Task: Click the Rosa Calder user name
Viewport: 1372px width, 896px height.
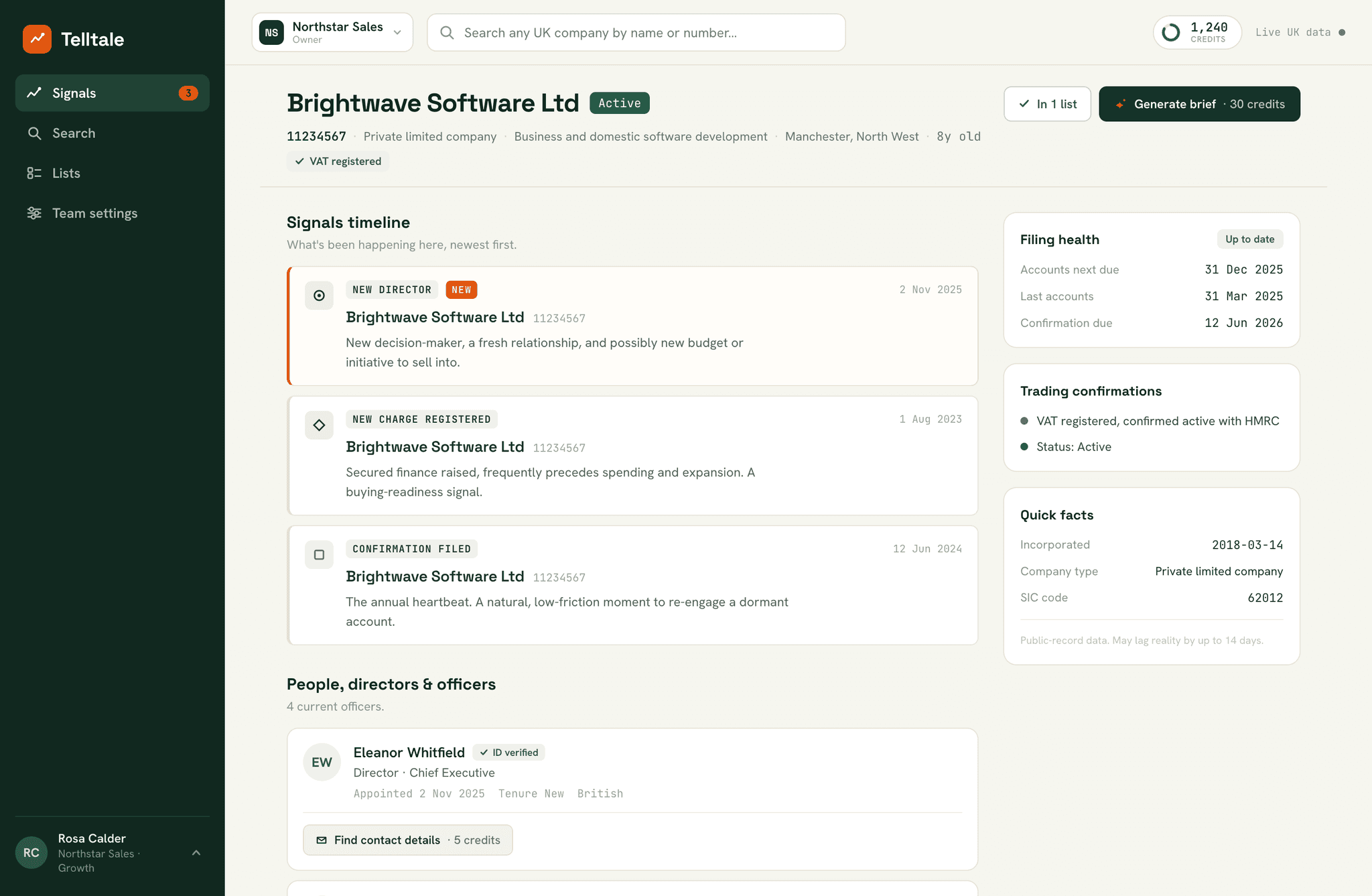Action: 92,838
